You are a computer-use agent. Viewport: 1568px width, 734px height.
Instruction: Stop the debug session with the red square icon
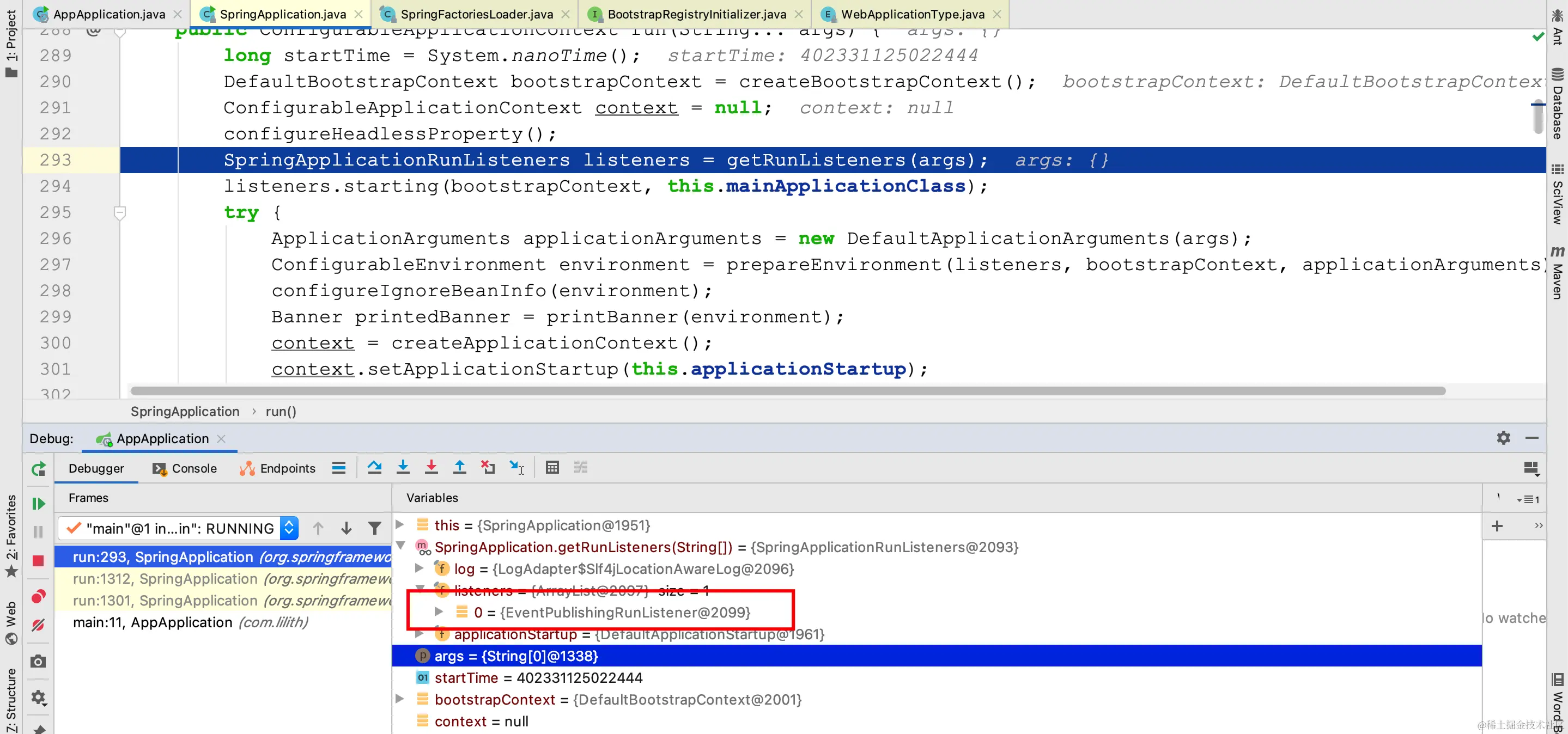tap(38, 561)
